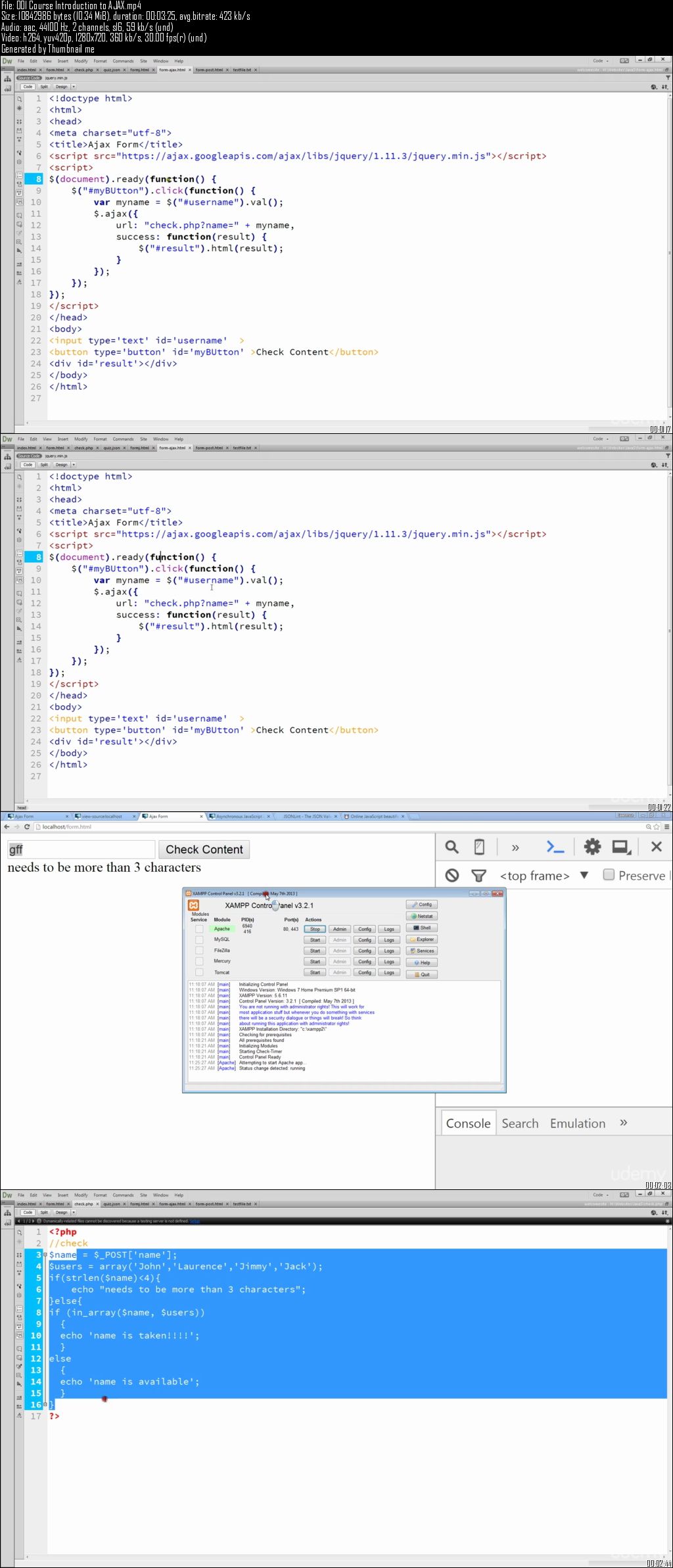Show the DevTools console drawer icon
This screenshot has height=1568, width=673.
point(555,847)
